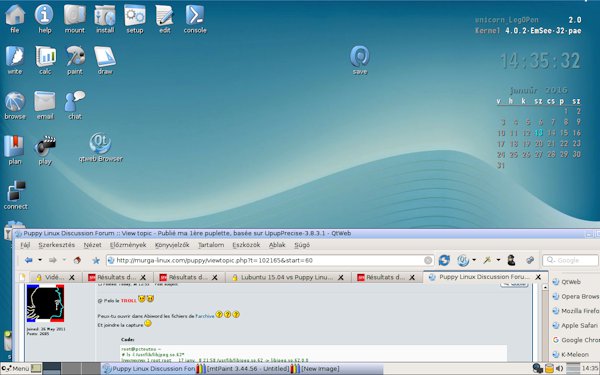Launch the mount drives icon
This screenshot has width=600, height=375.
tap(75, 19)
